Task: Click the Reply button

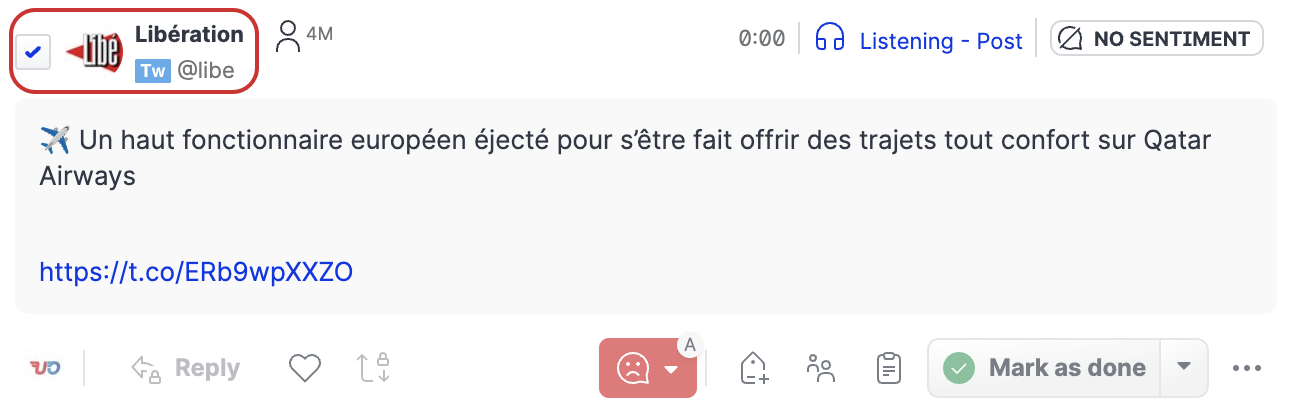Action: click(x=186, y=368)
